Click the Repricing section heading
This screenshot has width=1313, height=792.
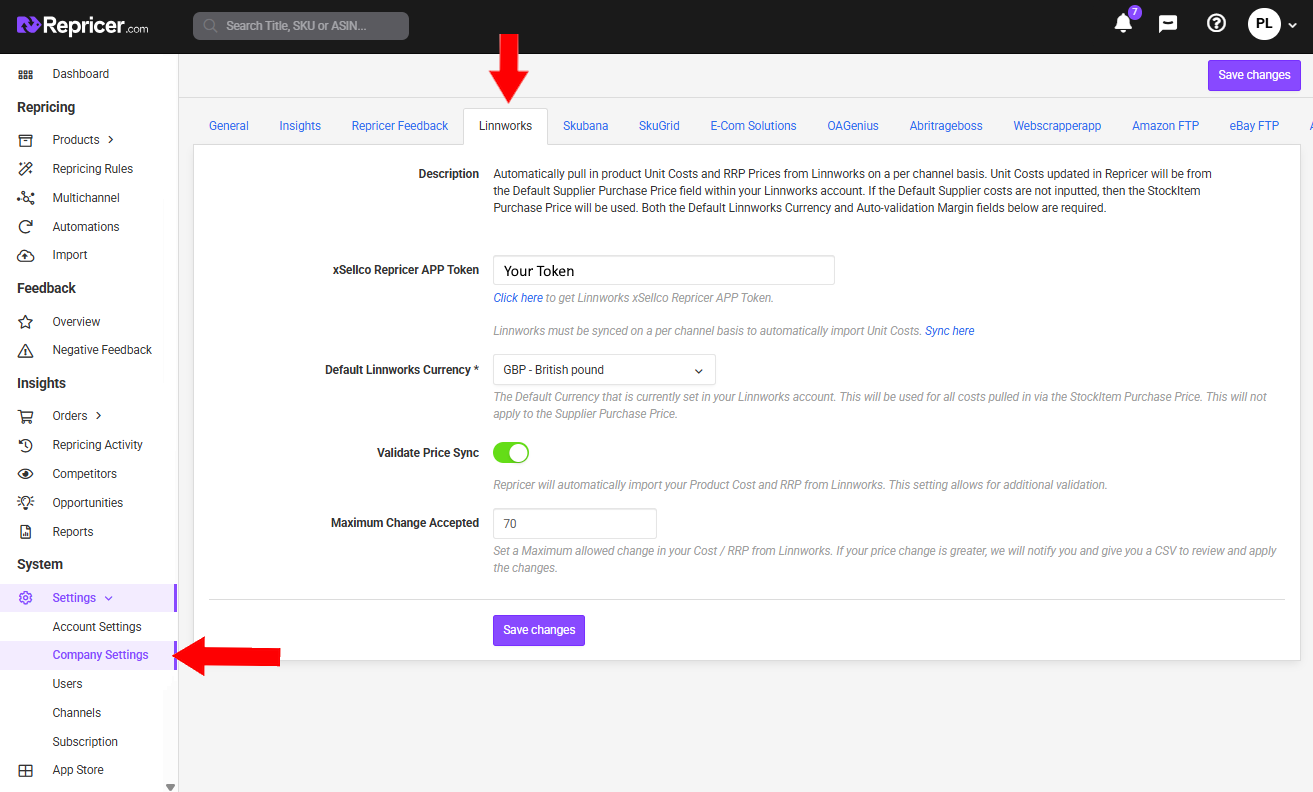click(x=46, y=107)
